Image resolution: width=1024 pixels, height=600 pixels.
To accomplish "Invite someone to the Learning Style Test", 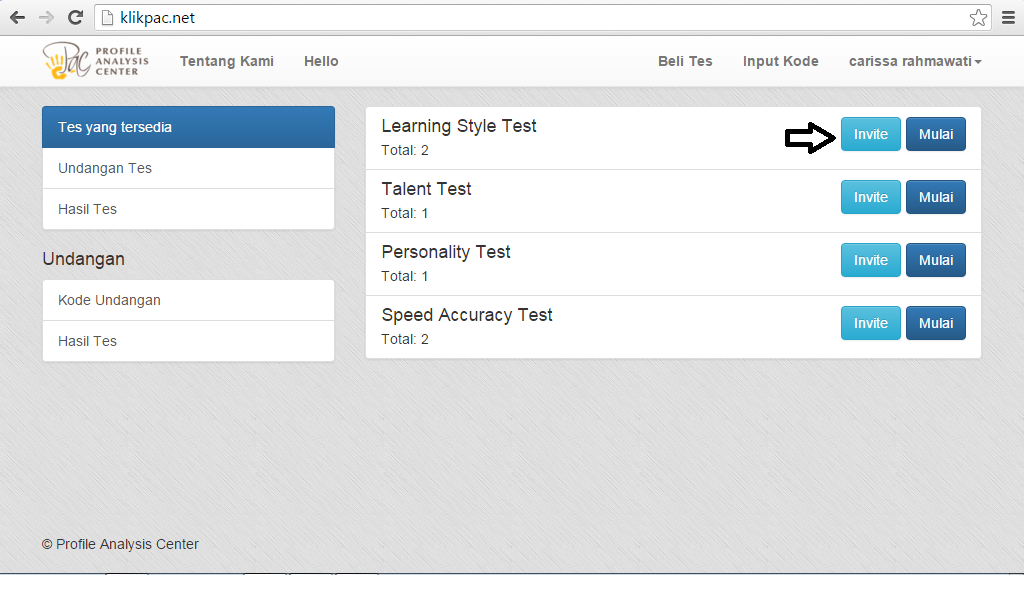I will [870, 134].
